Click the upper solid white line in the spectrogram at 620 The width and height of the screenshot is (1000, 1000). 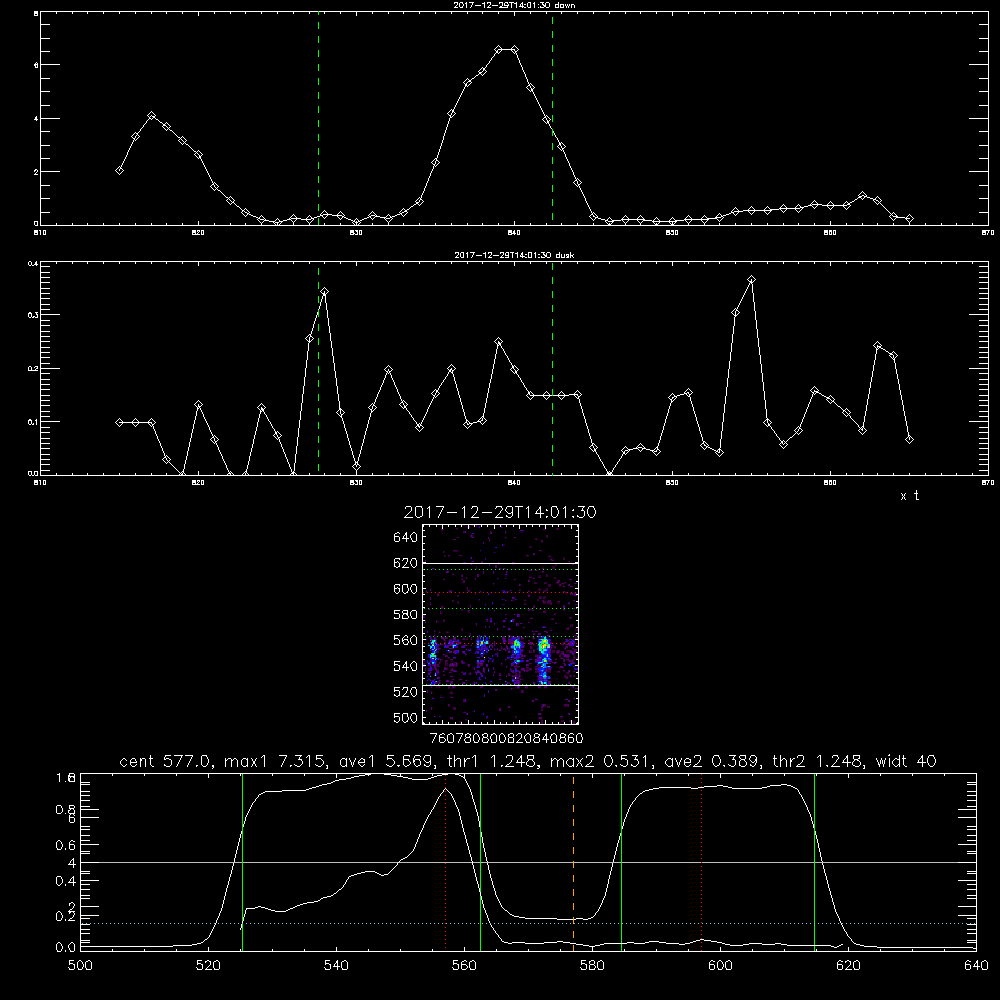tap(500, 563)
